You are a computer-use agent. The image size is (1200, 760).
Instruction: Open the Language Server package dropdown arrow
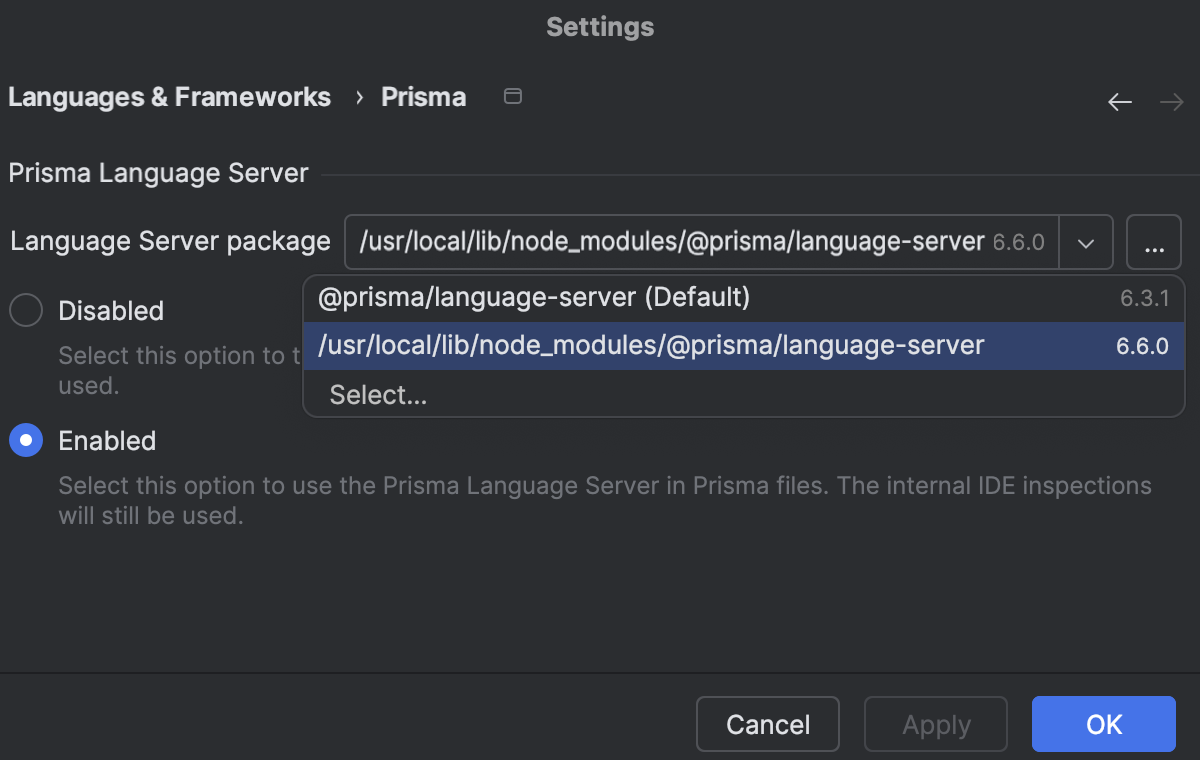pyautogui.click(x=1086, y=242)
